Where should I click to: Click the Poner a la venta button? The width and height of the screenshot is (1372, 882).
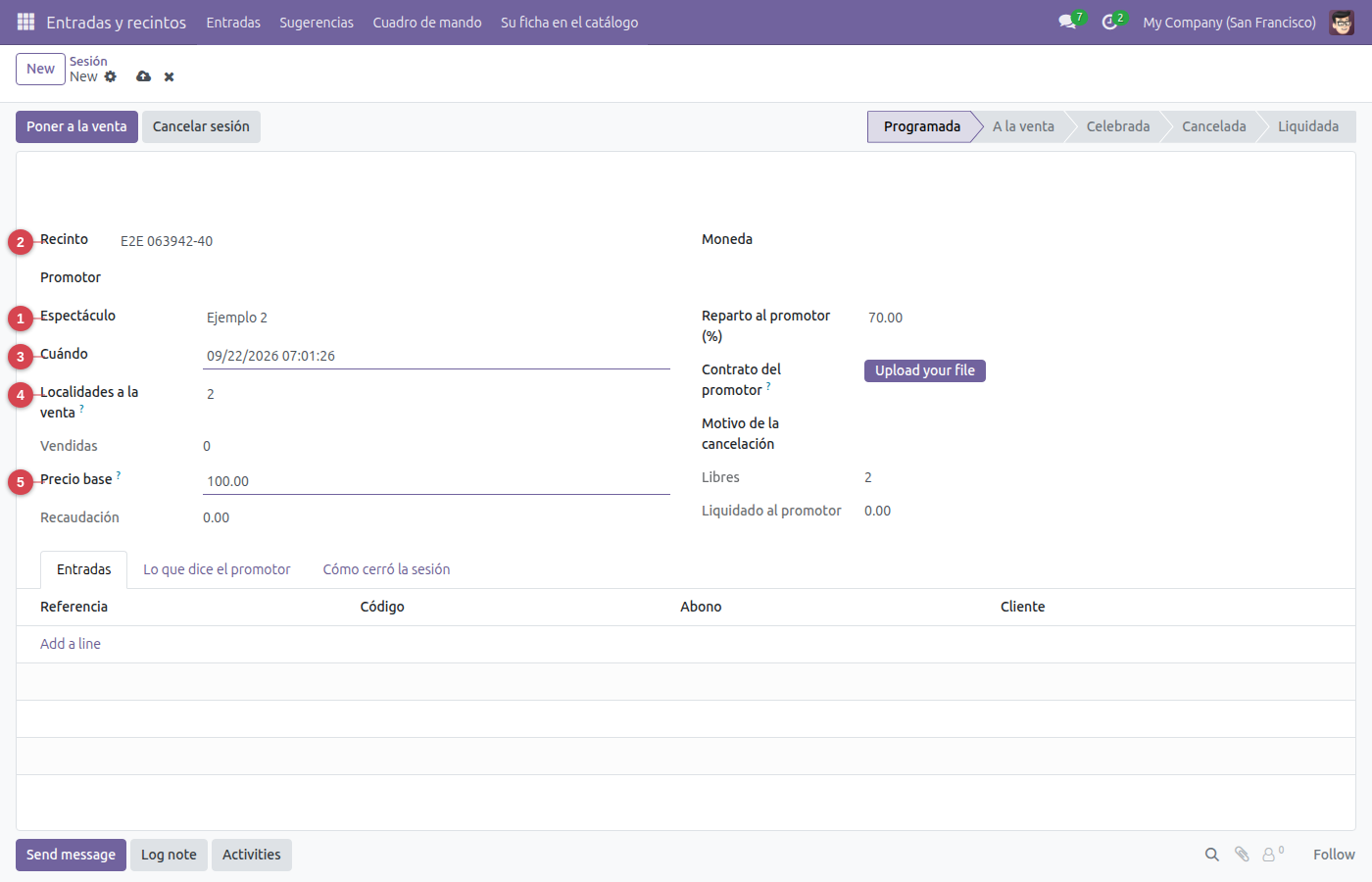point(76,126)
